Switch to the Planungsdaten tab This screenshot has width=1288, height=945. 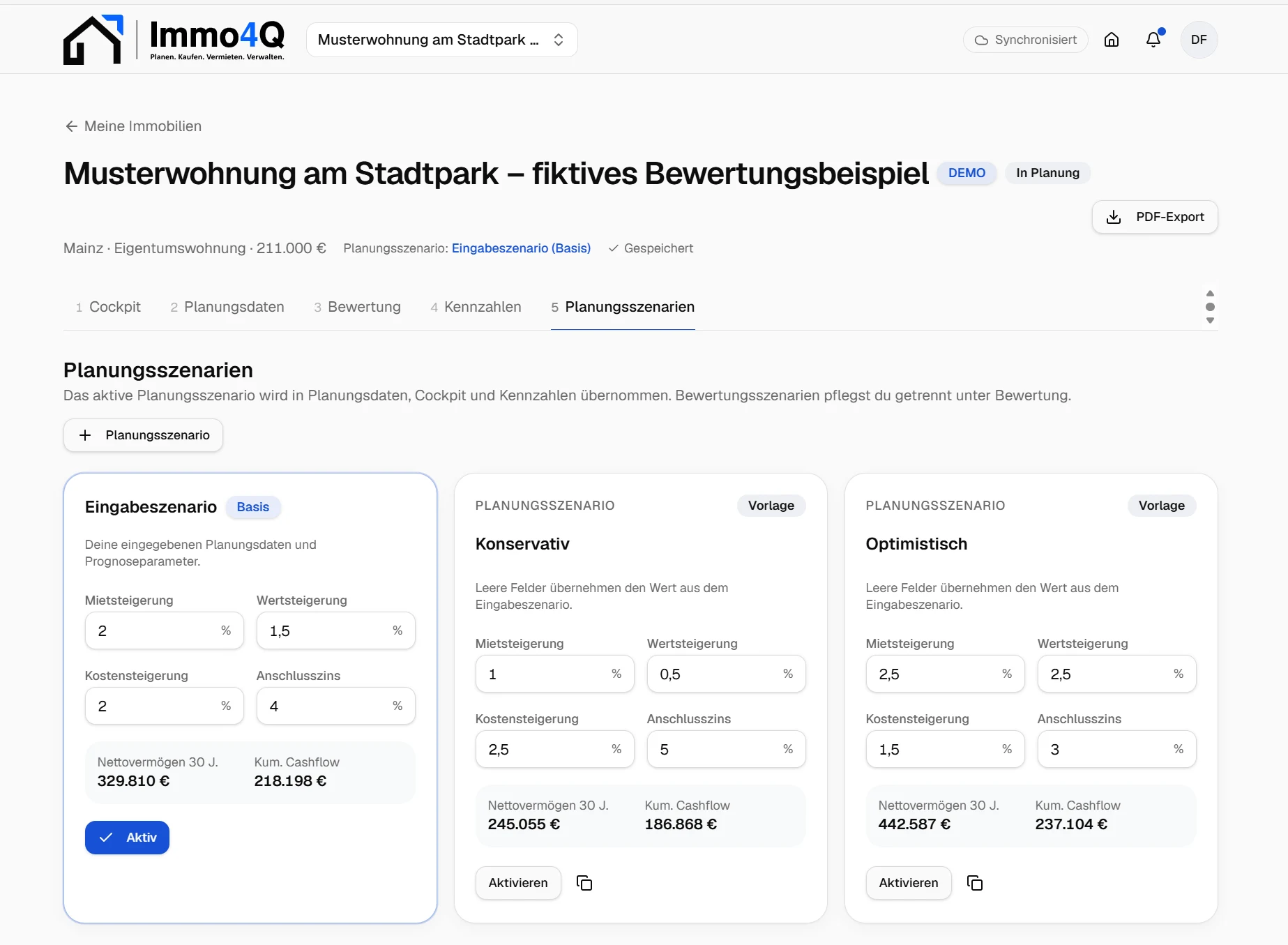(227, 307)
